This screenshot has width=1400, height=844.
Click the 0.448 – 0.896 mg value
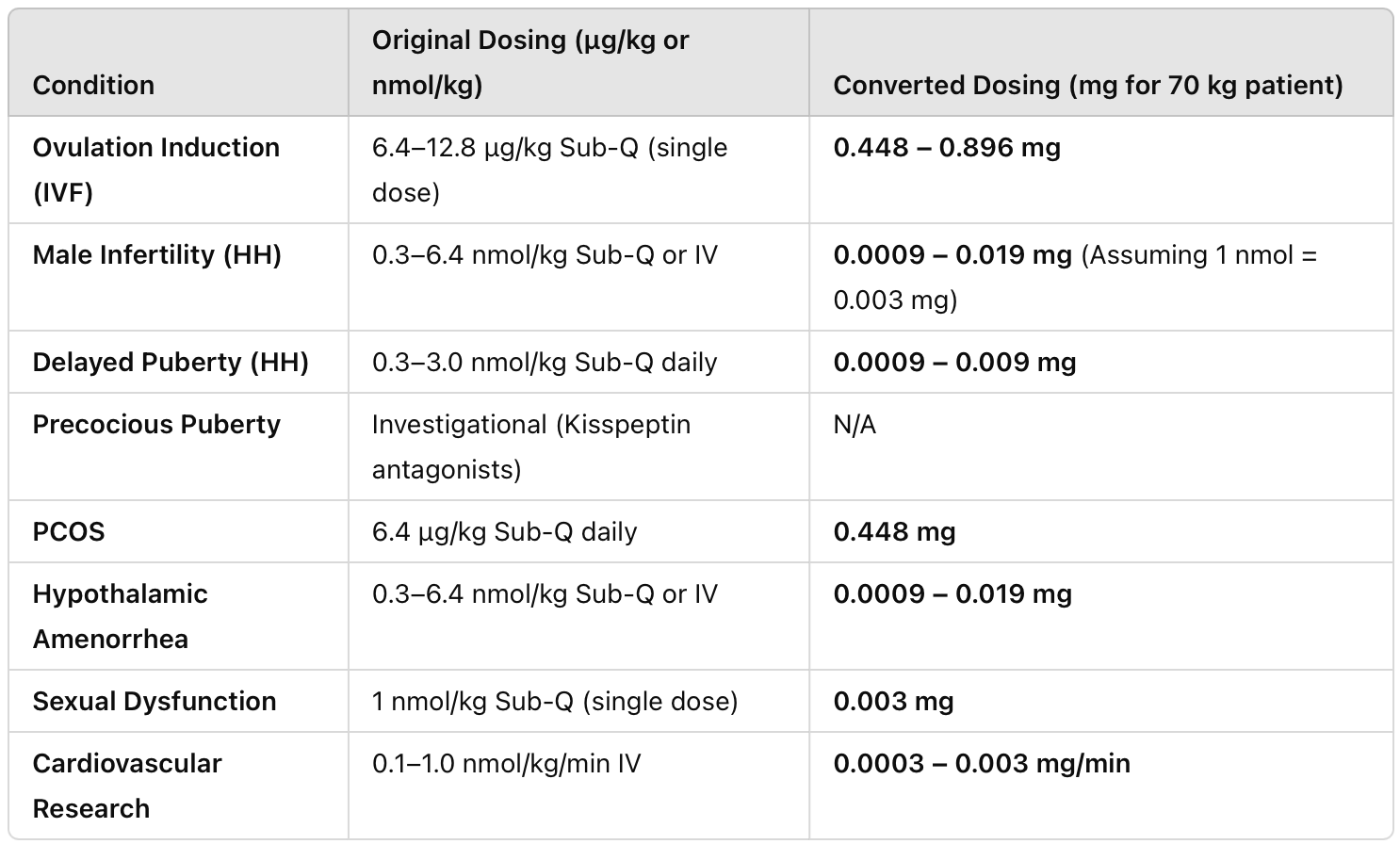point(947,147)
